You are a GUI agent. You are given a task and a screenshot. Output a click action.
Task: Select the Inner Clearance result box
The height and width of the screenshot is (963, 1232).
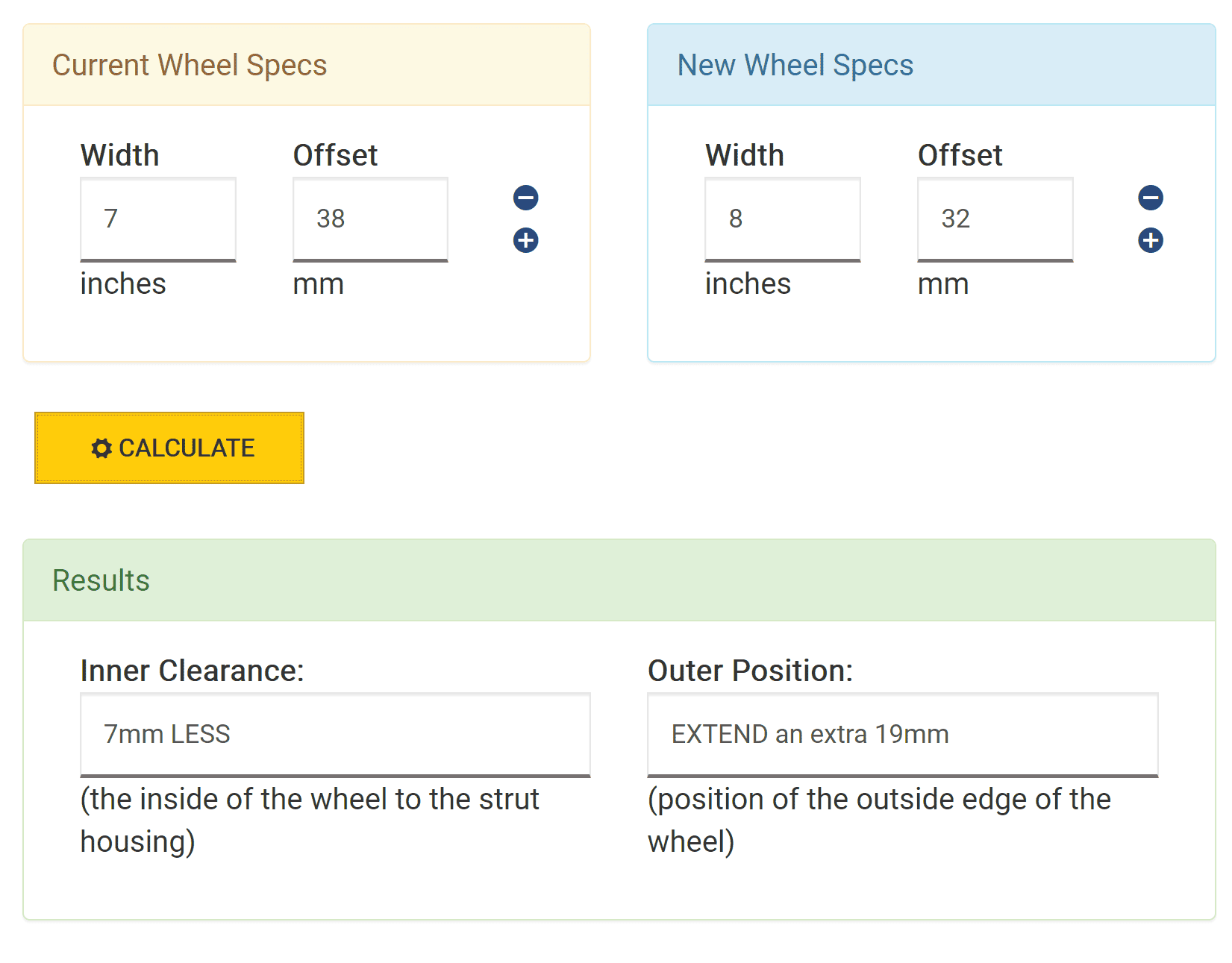coord(335,735)
